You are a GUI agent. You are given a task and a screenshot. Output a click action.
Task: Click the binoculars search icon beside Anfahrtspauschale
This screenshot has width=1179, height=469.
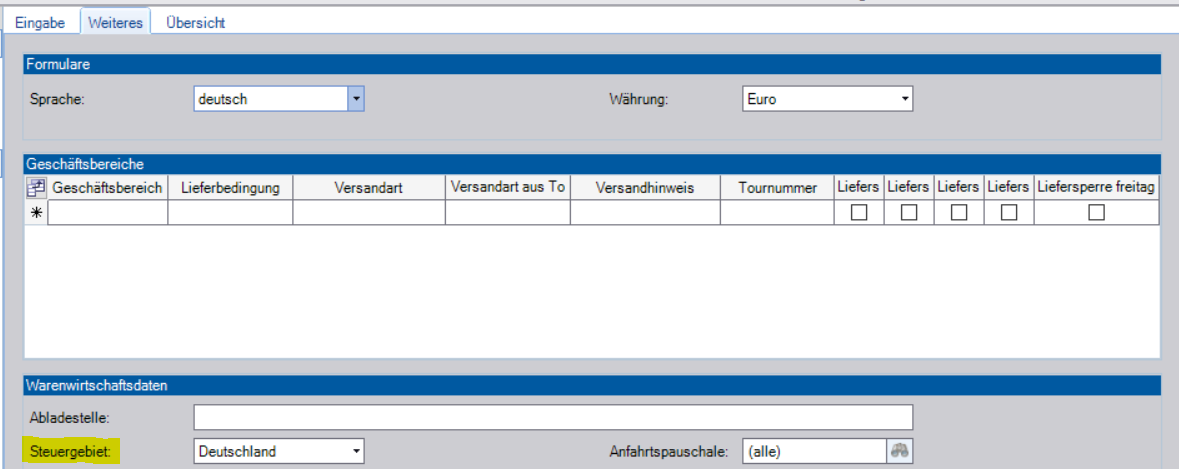click(900, 451)
